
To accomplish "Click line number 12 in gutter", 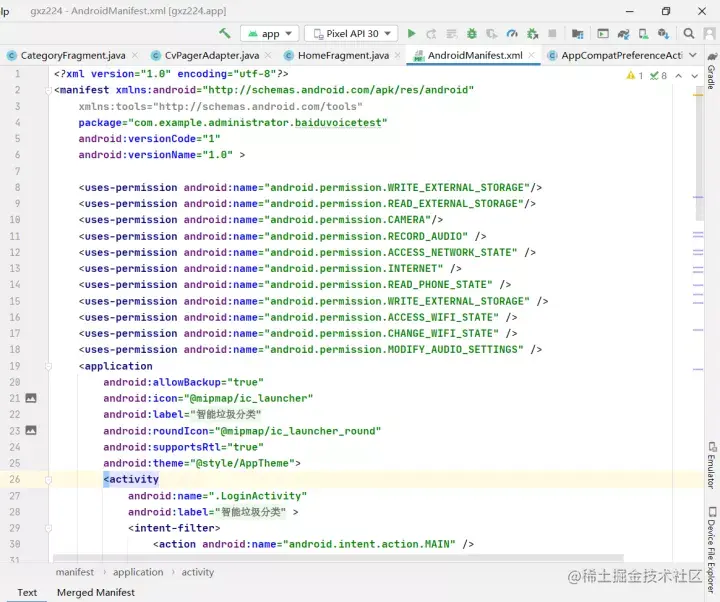I will [15, 252].
